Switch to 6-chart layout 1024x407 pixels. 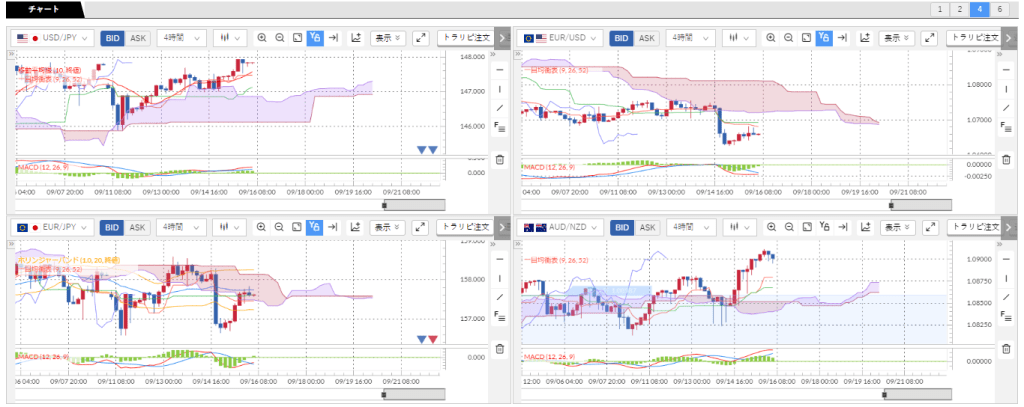pos(1000,9)
